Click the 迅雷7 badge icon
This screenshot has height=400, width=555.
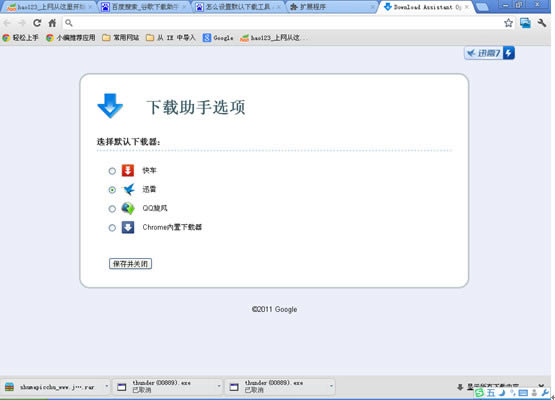(x=489, y=53)
